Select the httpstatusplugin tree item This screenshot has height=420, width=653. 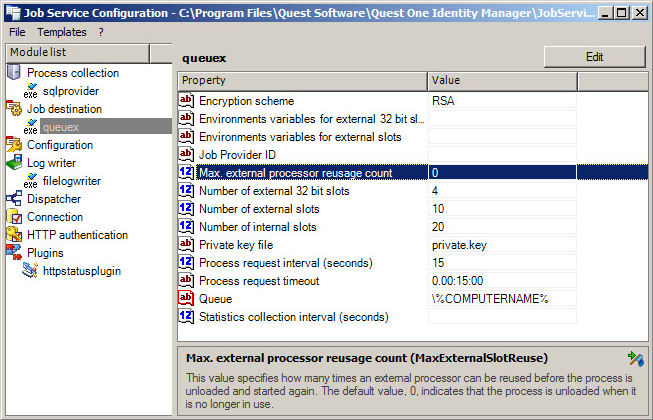[x=82, y=271]
